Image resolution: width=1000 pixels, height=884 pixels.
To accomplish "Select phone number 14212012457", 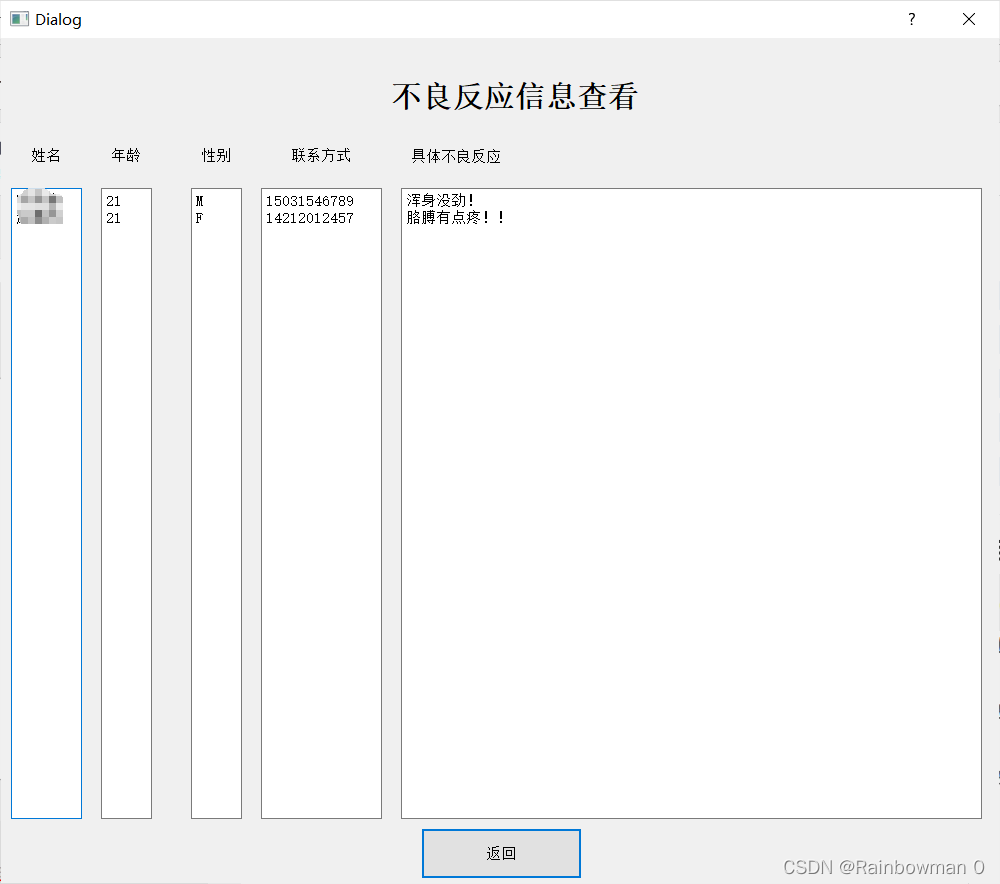I will (x=309, y=218).
